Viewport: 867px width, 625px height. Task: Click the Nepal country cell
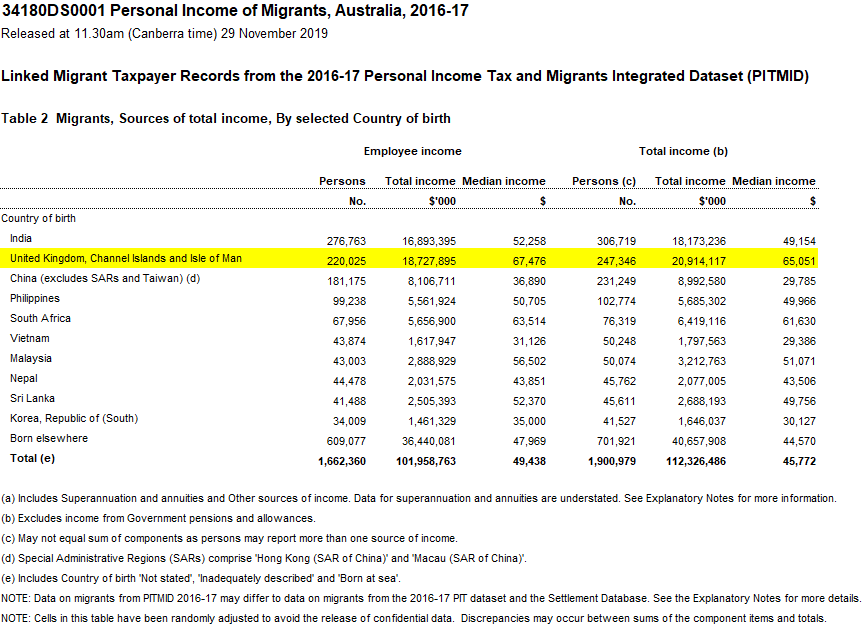[x=24, y=378]
